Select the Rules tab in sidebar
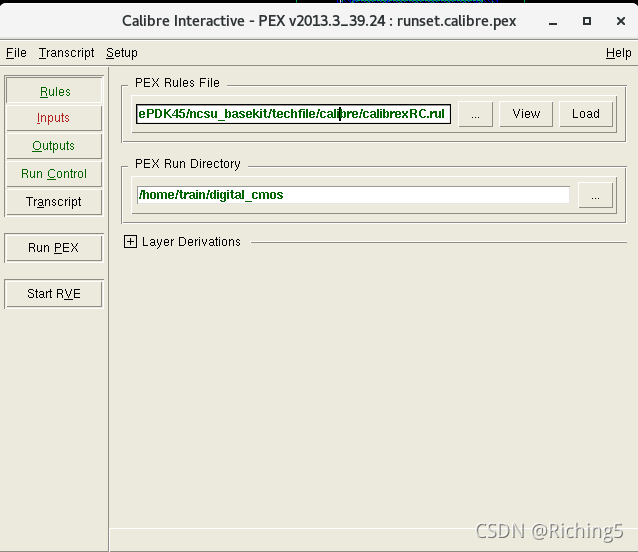The height and width of the screenshot is (552, 638). (54, 91)
